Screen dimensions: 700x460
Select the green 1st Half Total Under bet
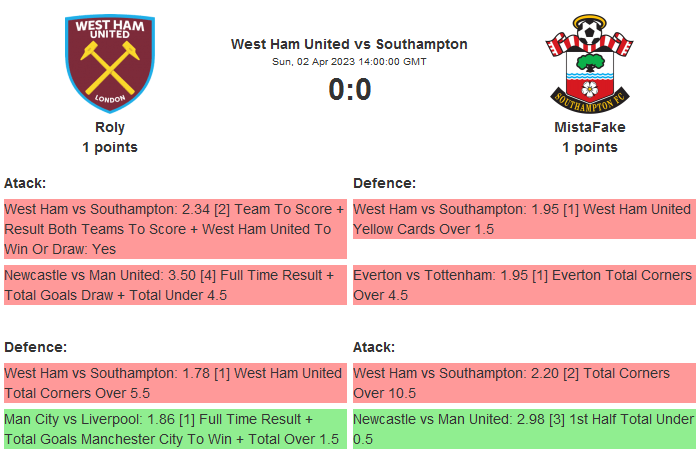pos(524,429)
